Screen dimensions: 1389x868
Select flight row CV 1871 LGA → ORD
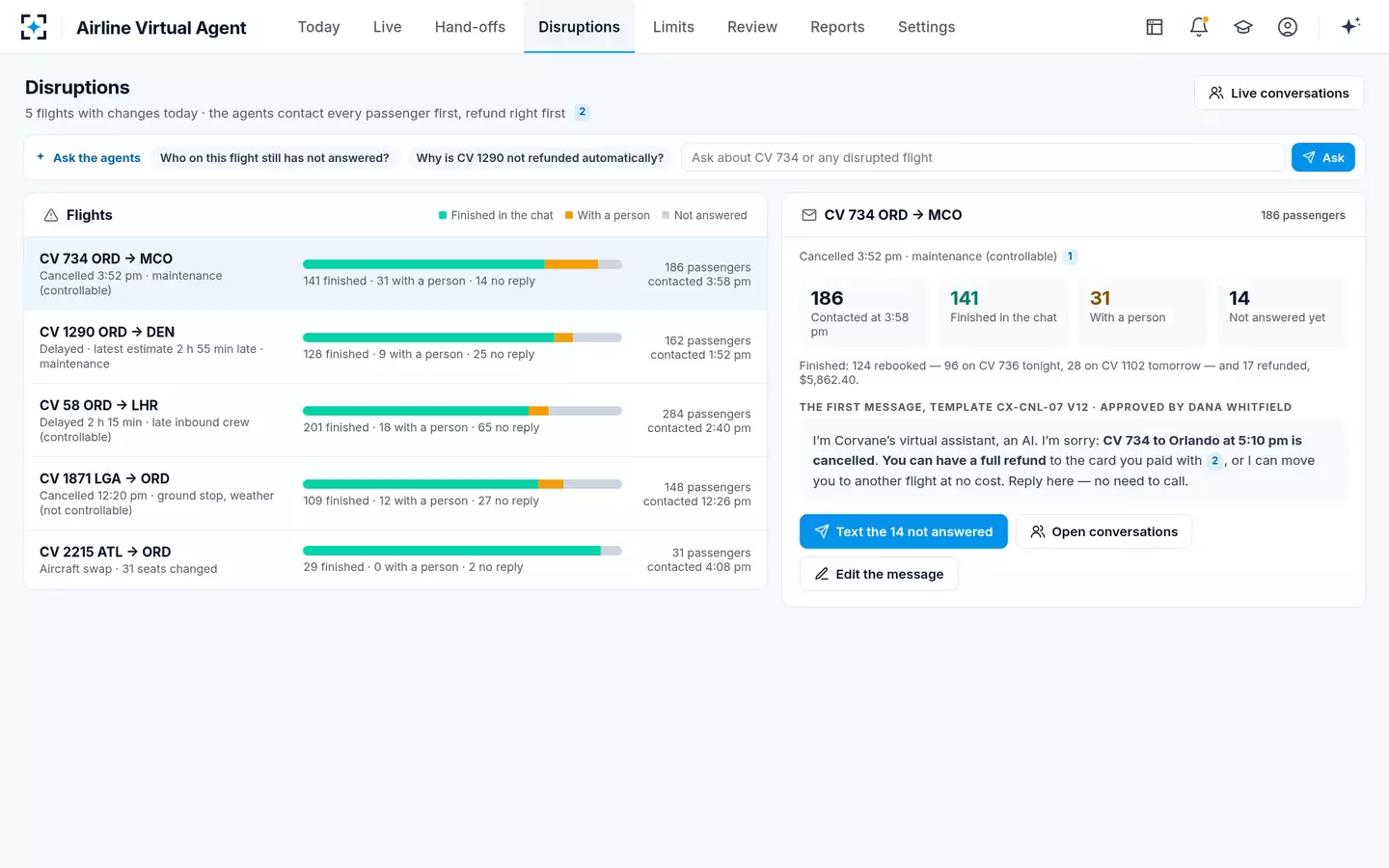pyautogui.click(x=395, y=494)
